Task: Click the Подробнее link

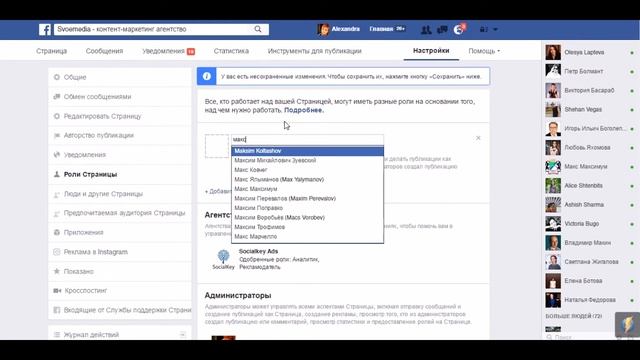Action: 304,110
